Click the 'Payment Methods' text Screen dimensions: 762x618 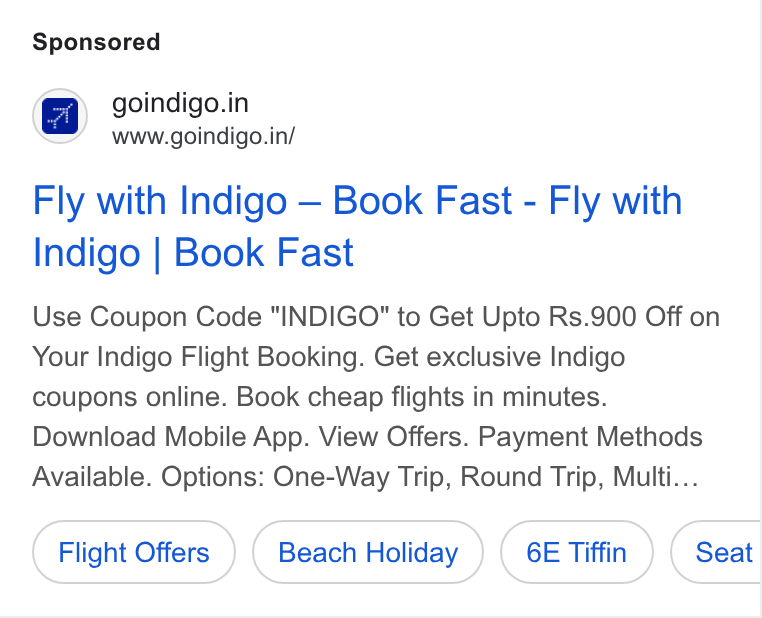point(590,437)
